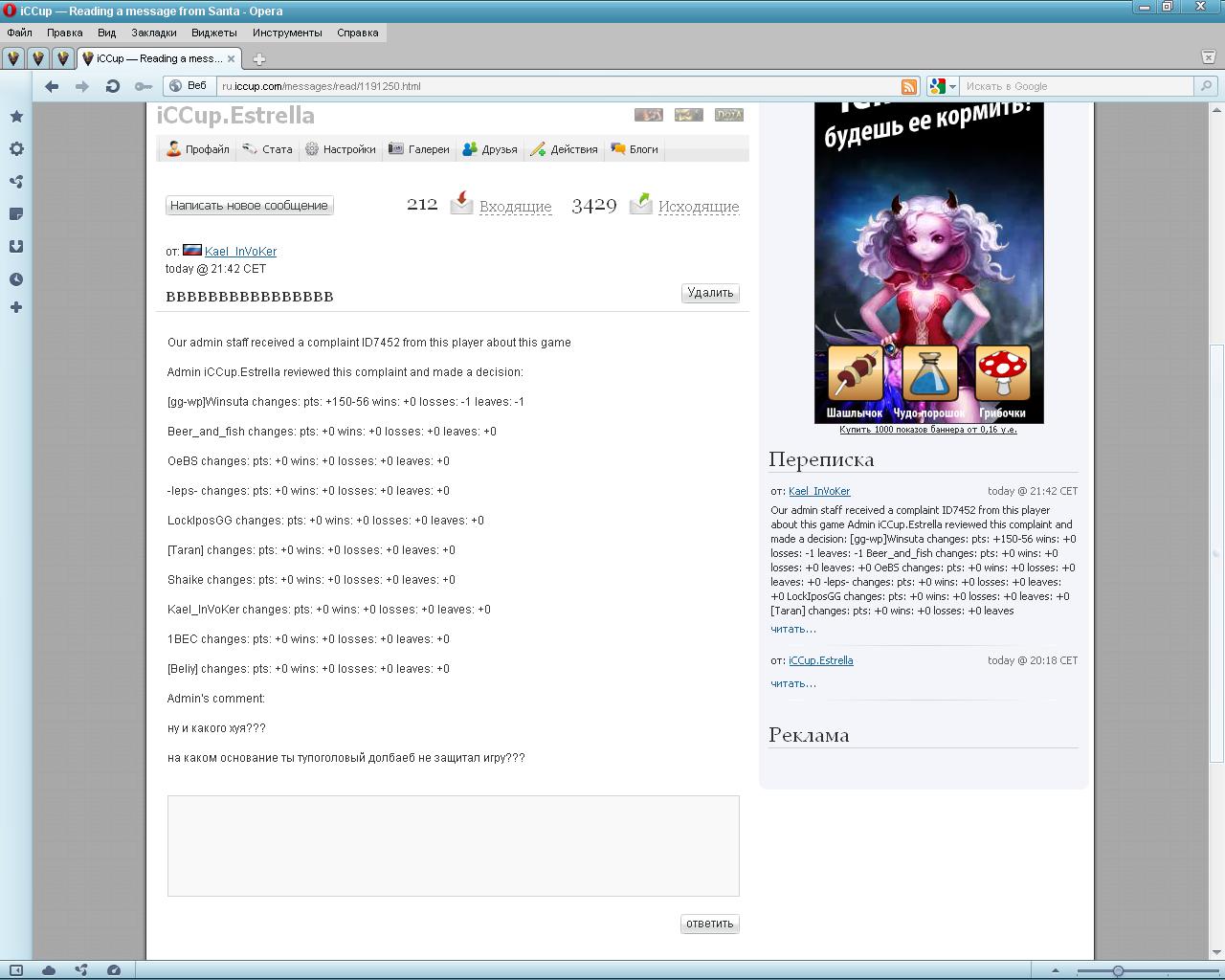Viewport: 1225px width, 980px height.
Task: Click Opera Link cloud icon in status bar
Action: [49, 970]
